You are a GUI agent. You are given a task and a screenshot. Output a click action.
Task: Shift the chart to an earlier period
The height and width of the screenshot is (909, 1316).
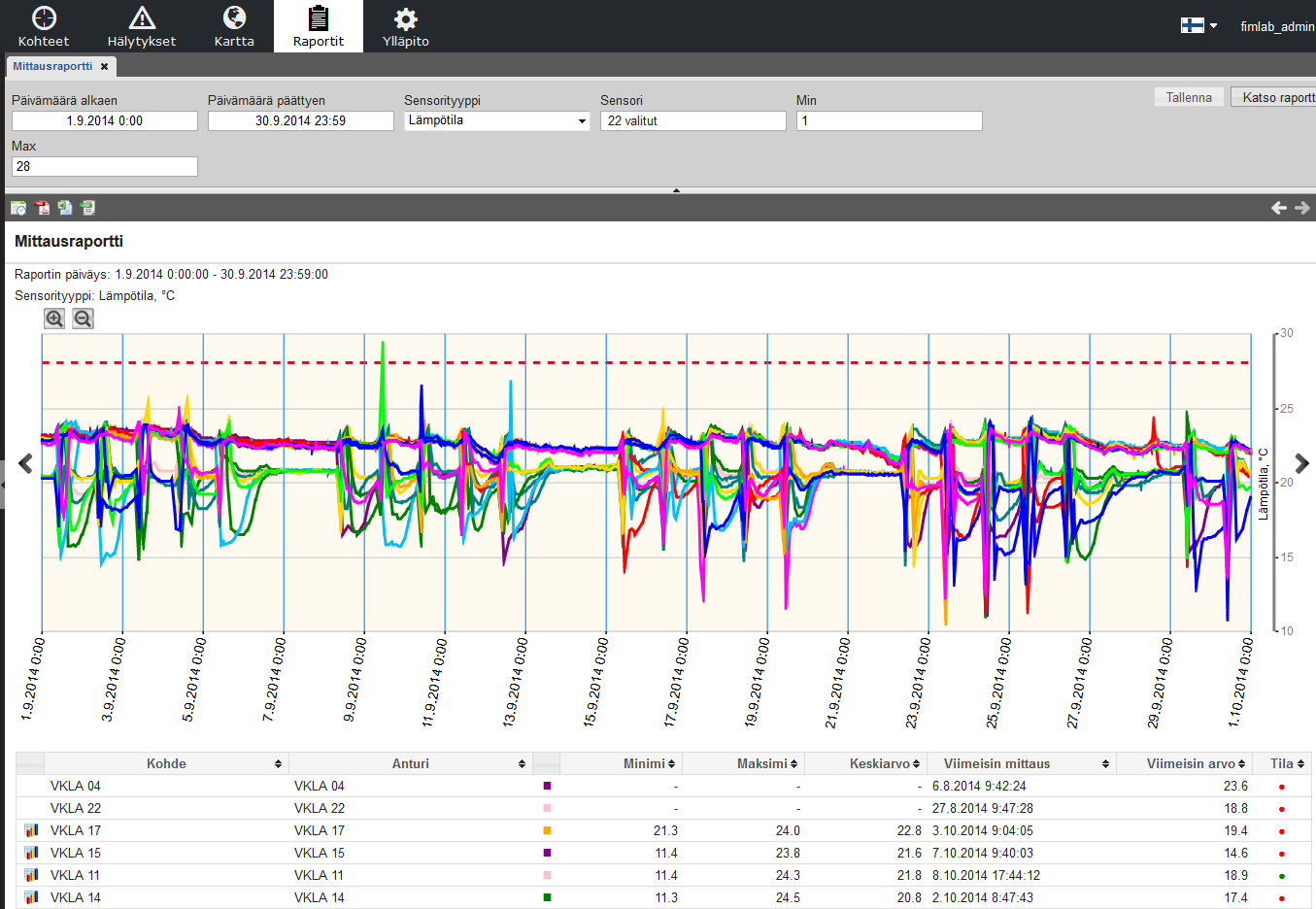tap(26, 464)
